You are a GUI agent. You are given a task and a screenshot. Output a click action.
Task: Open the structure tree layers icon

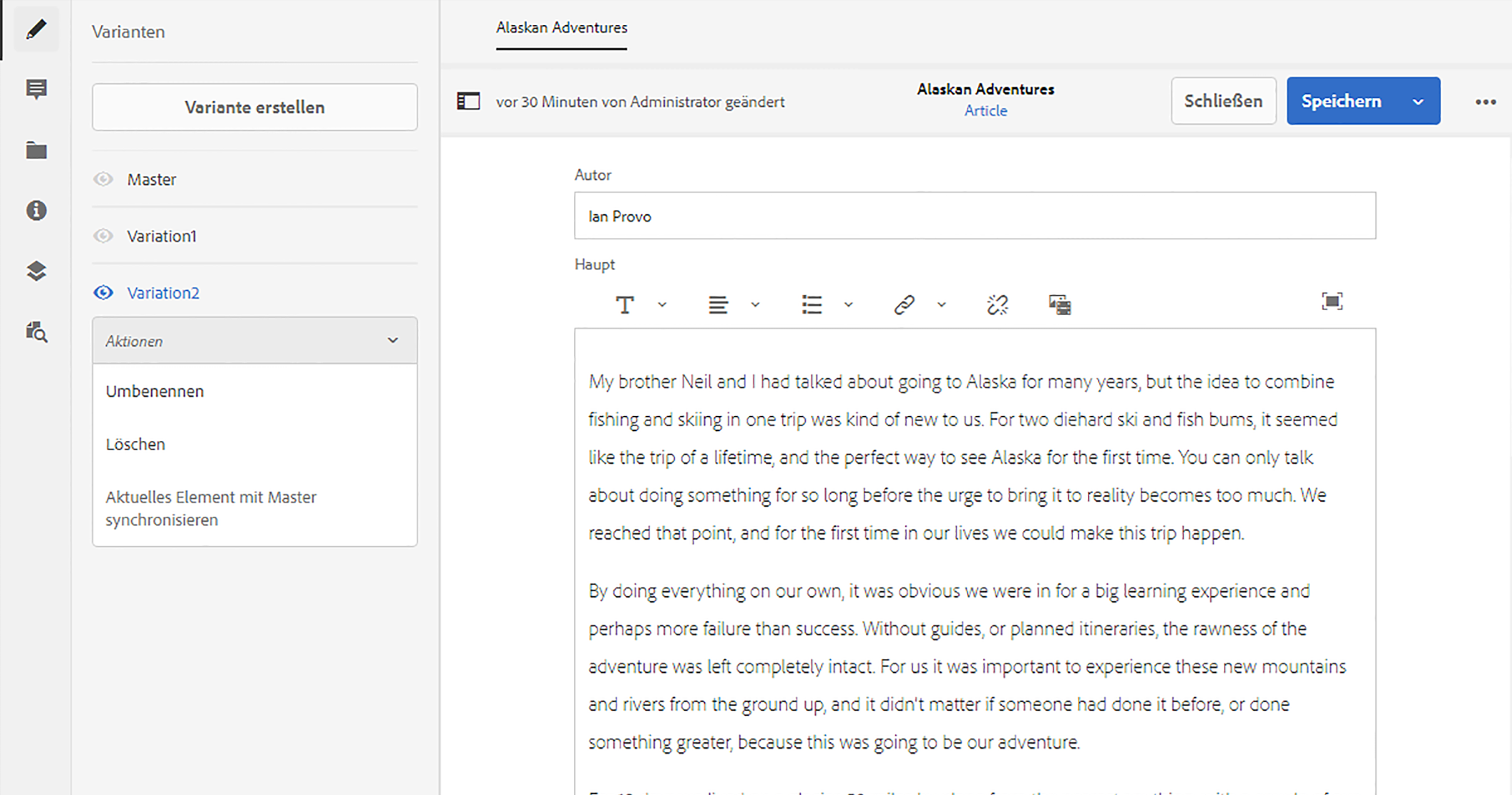[36, 271]
